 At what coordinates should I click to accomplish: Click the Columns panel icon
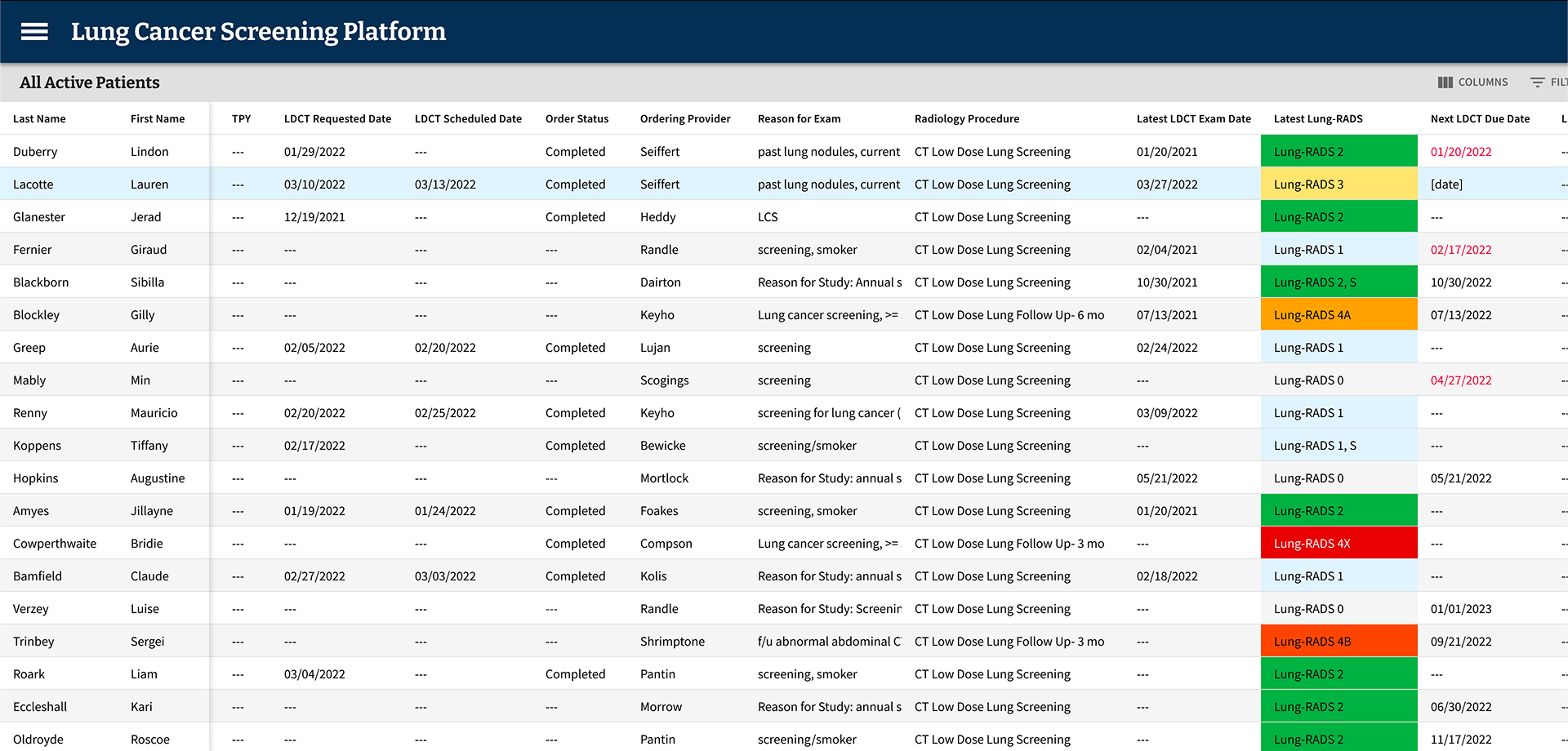pos(1446,82)
